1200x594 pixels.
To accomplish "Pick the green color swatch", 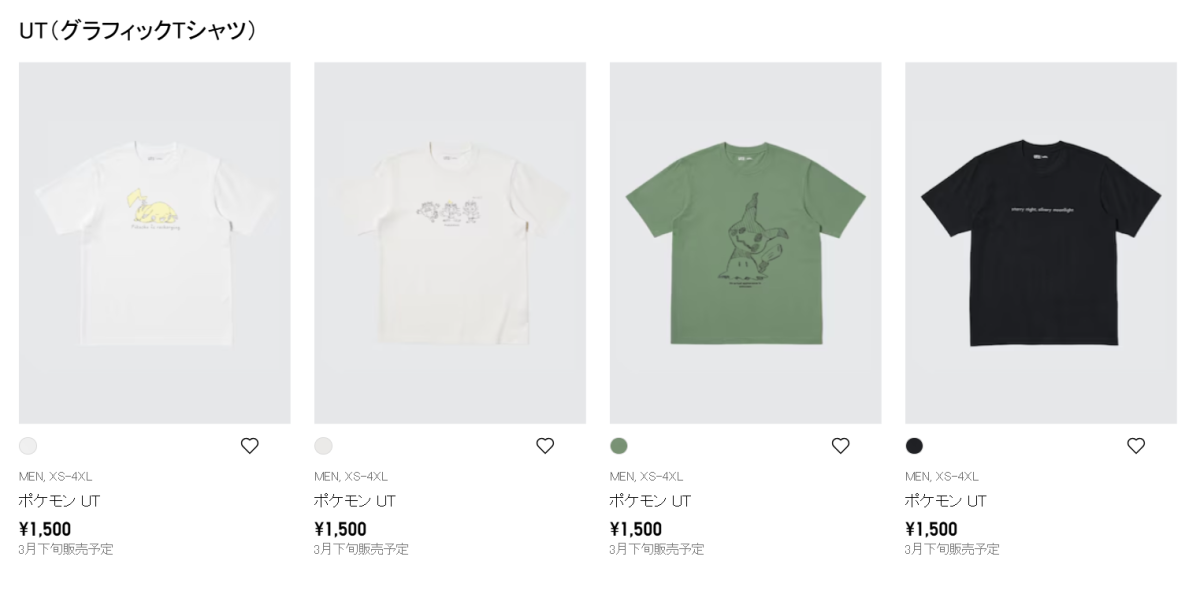I will (x=619, y=446).
